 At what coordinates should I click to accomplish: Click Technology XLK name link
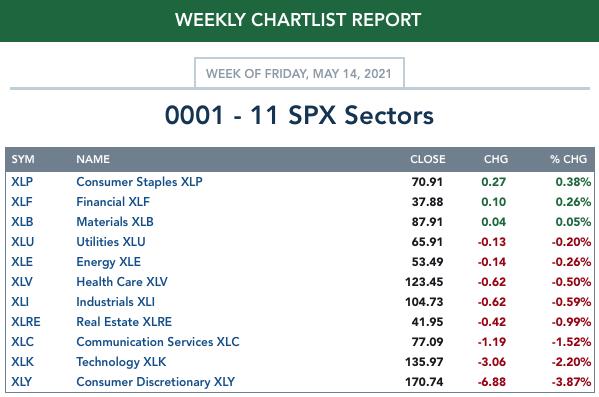(x=121, y=362)
